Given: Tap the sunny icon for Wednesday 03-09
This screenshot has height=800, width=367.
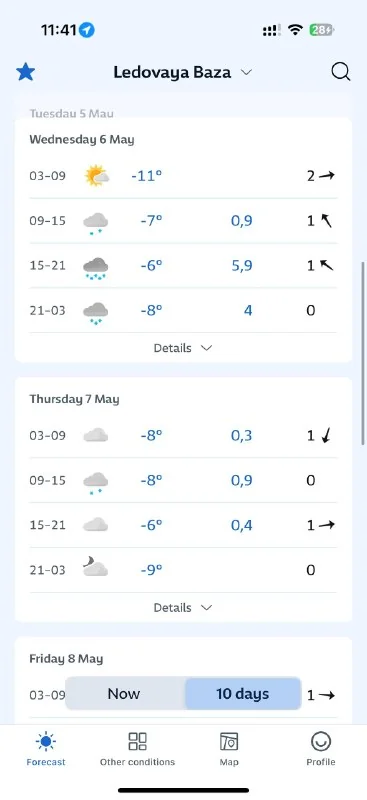Looking at the screenshot, I should [x=96, y=176].
